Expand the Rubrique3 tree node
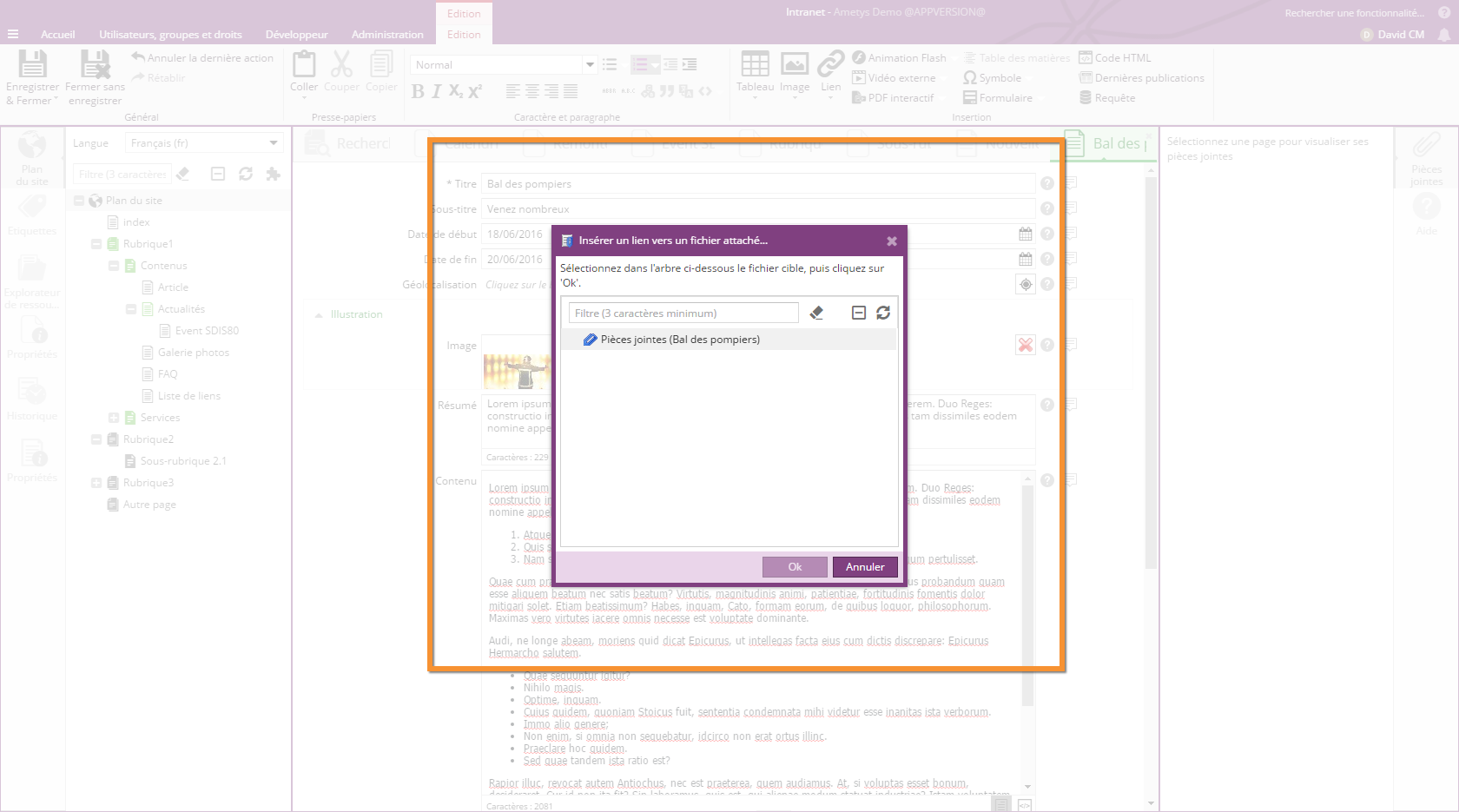Viewport: 1459px width, 812px height. 96,483
